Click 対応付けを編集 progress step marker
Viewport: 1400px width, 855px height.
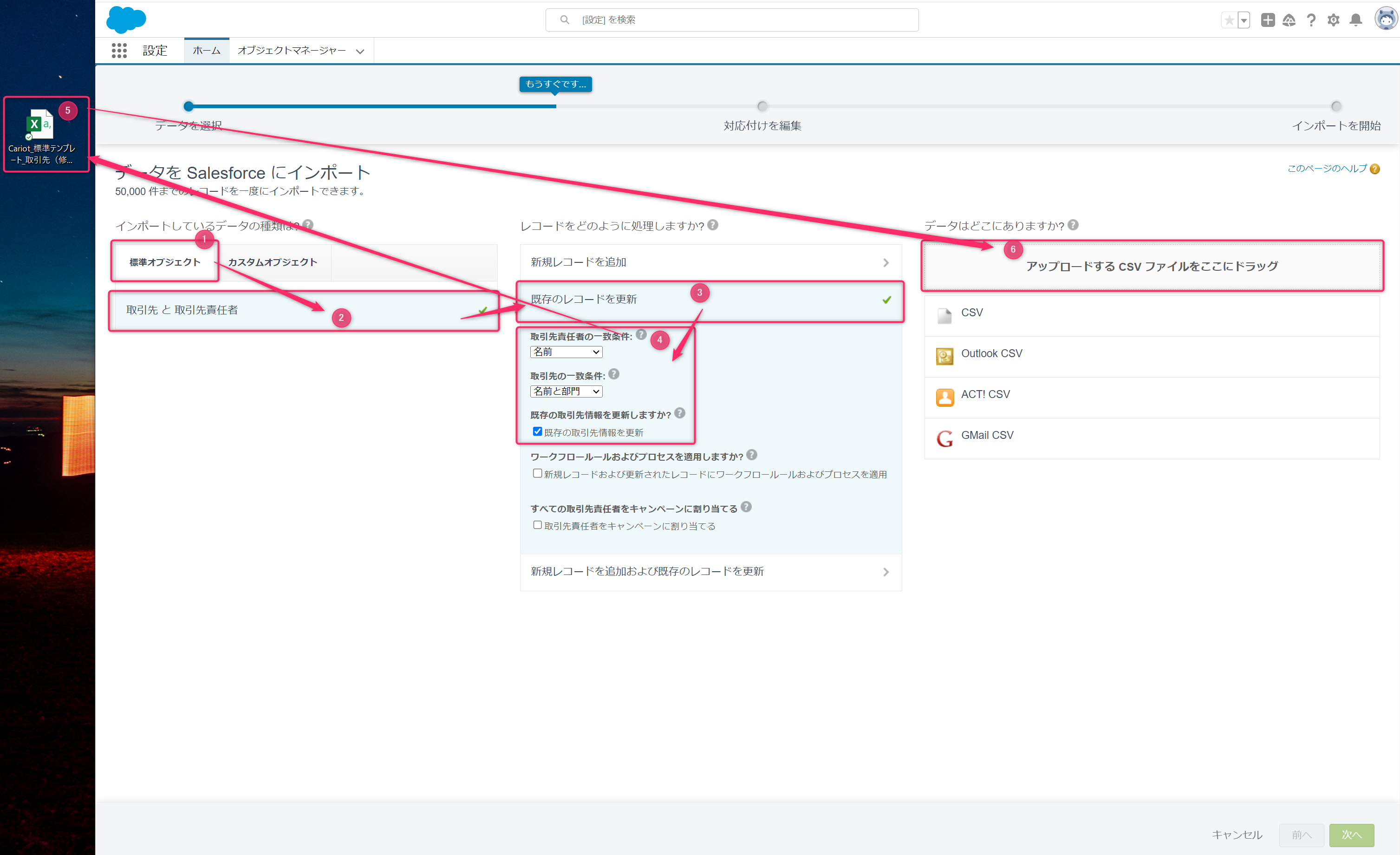(762, 106)
